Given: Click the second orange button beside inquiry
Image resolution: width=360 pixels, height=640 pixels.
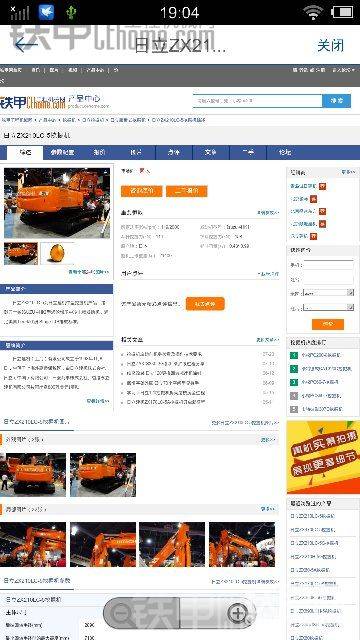Looking at the screenshot, I should (x=187, y=191).
